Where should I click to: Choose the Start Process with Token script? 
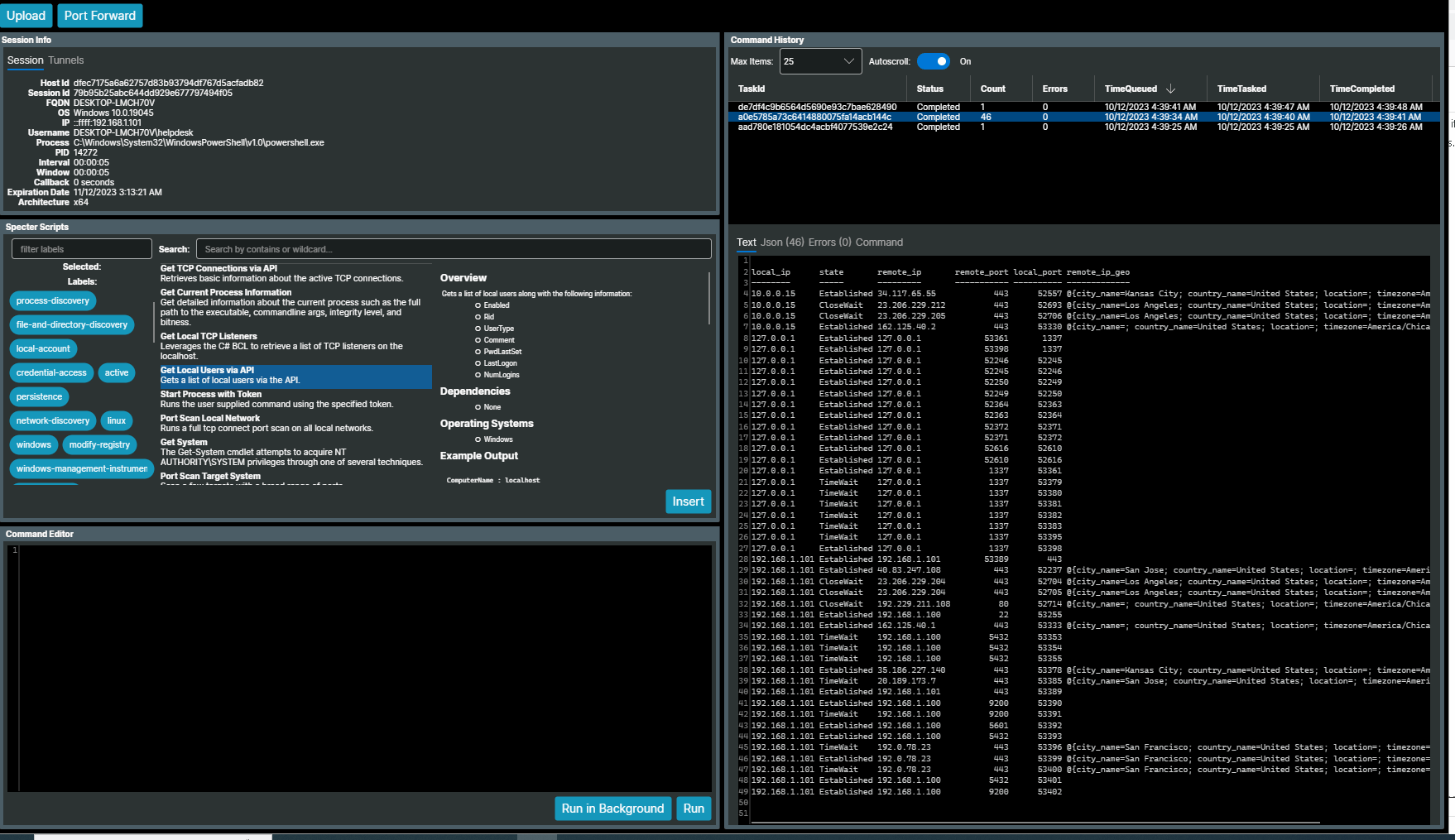pos(295,400)
